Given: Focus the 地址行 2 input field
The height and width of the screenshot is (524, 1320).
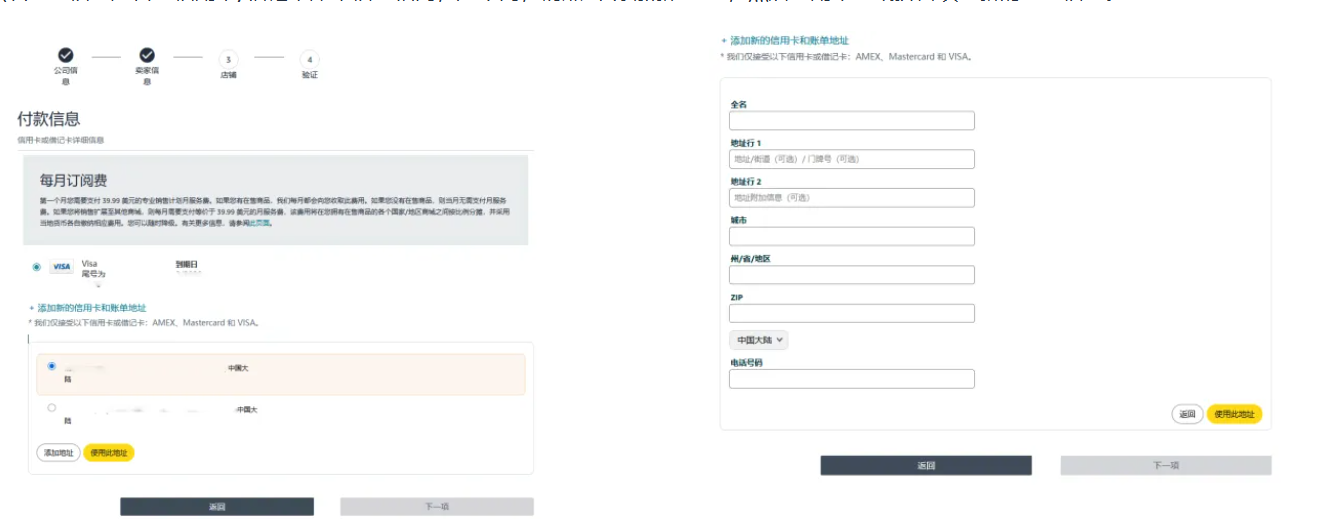Looking at the screenshot, I should [851, 198].
